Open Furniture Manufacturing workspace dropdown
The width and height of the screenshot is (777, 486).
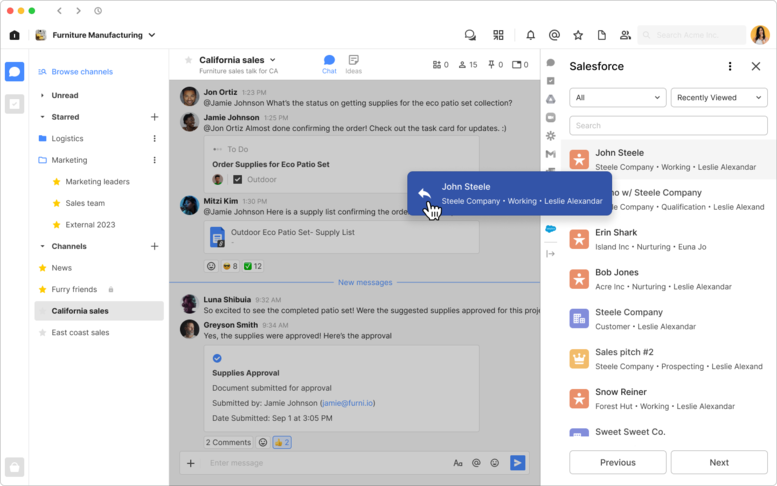pos(152,35)
